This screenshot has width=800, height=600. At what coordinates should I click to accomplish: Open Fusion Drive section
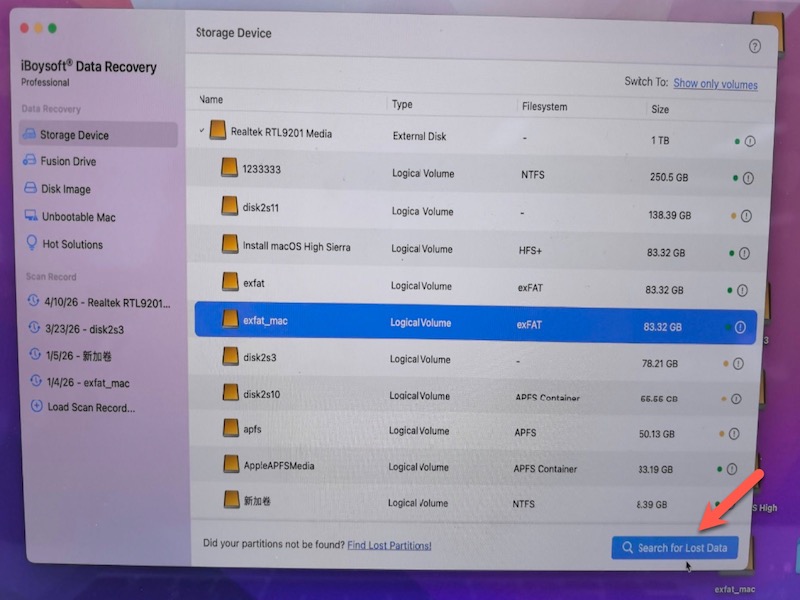point(68,161)
